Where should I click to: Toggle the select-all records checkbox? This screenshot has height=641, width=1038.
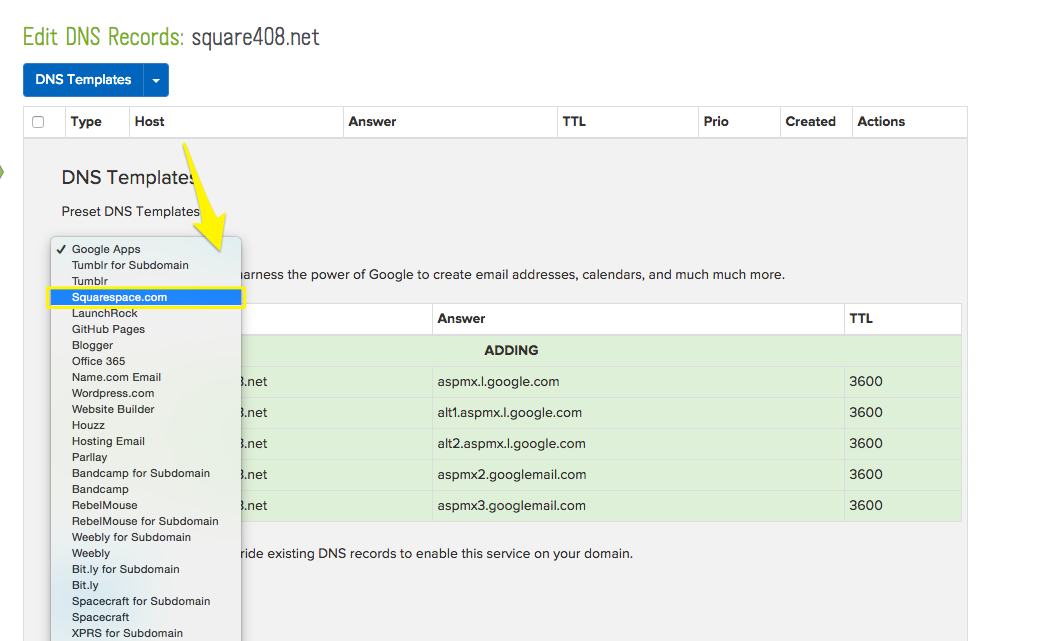[38, 122]
